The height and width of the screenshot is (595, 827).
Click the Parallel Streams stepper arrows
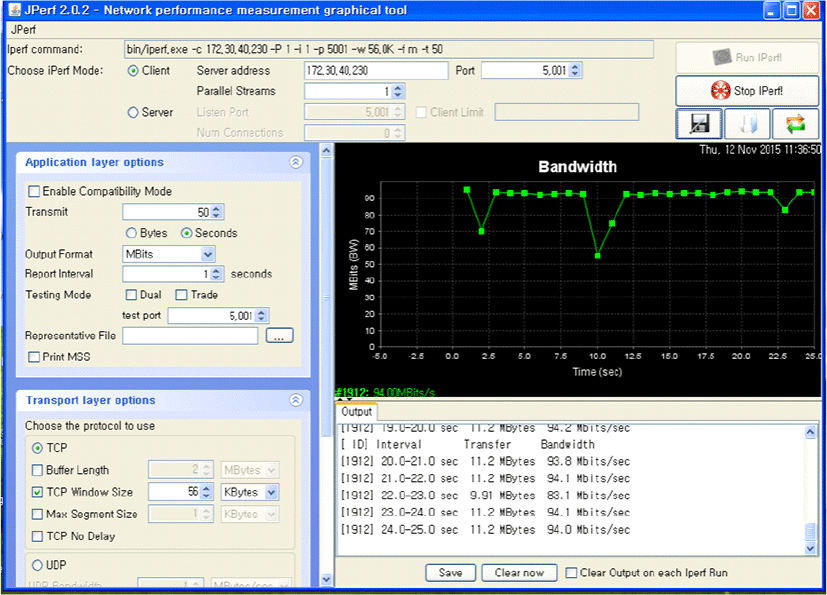point(398,91)
